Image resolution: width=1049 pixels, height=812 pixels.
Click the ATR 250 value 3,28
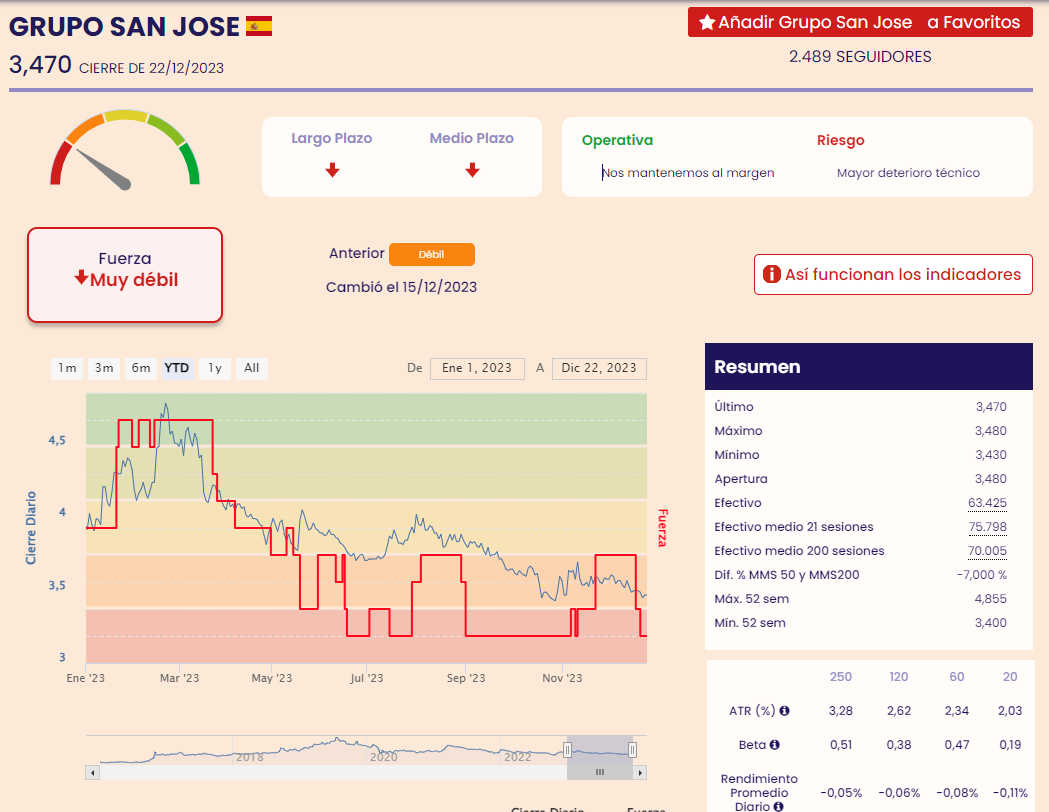click(x=840, y=711)
